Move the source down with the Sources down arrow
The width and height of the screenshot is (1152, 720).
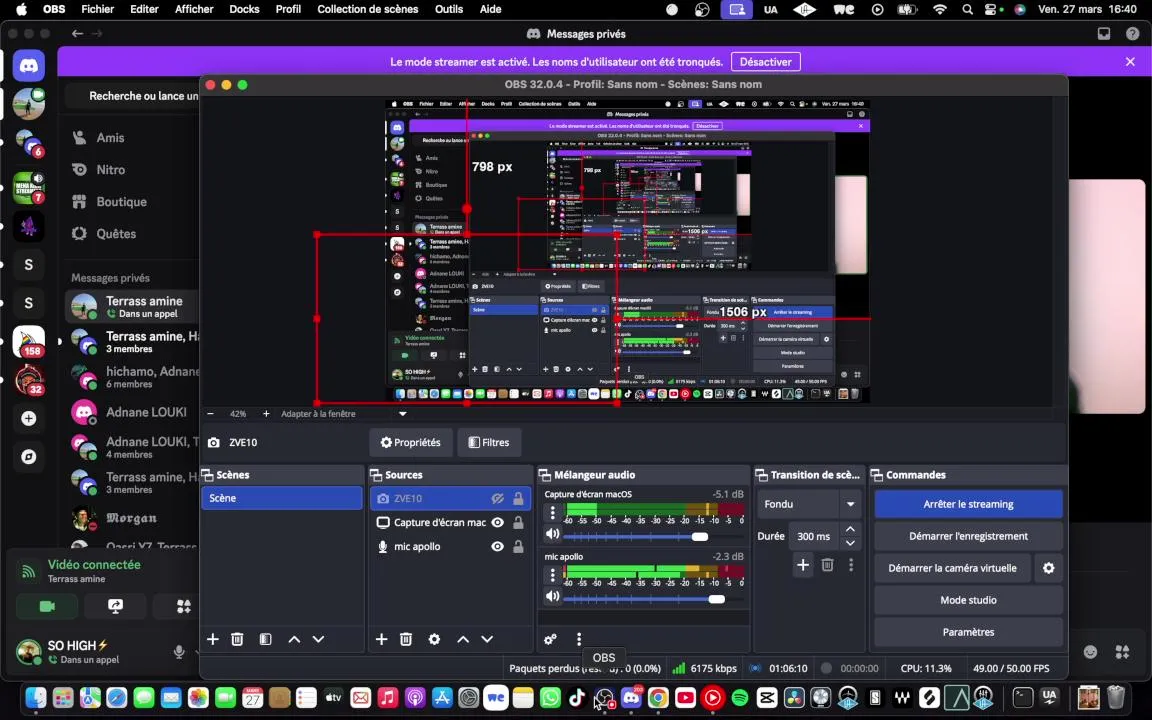tap(487, 639)
